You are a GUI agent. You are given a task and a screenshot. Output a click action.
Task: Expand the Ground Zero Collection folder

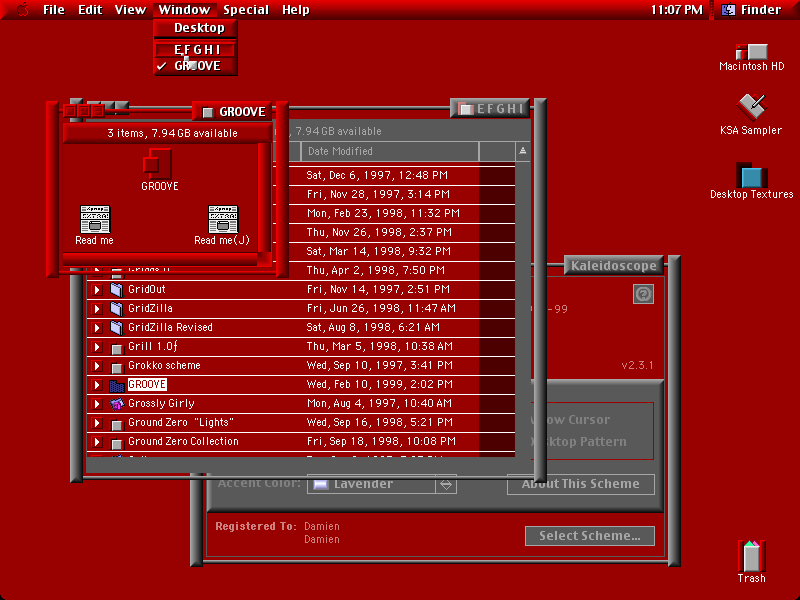pyautogui.click(x=96, y=442)
